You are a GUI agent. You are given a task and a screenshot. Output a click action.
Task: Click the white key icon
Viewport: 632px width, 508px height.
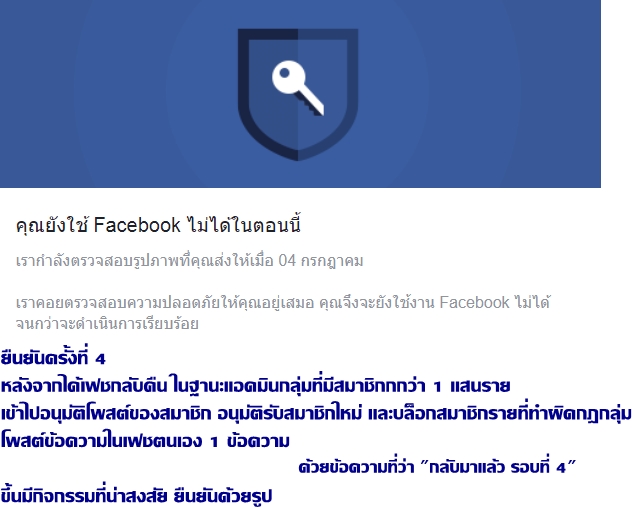(297, 87)
